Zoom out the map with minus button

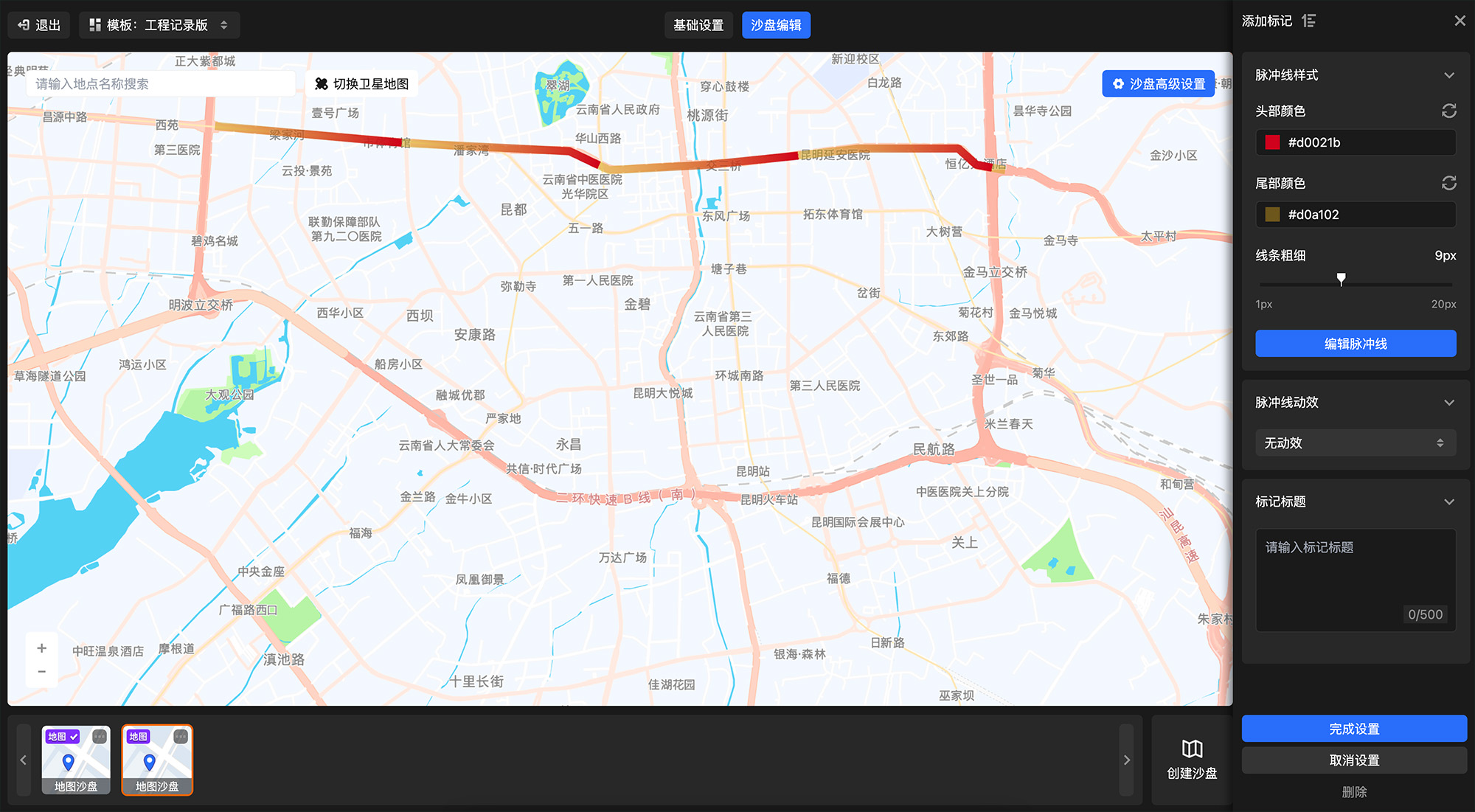click(42, 672)
